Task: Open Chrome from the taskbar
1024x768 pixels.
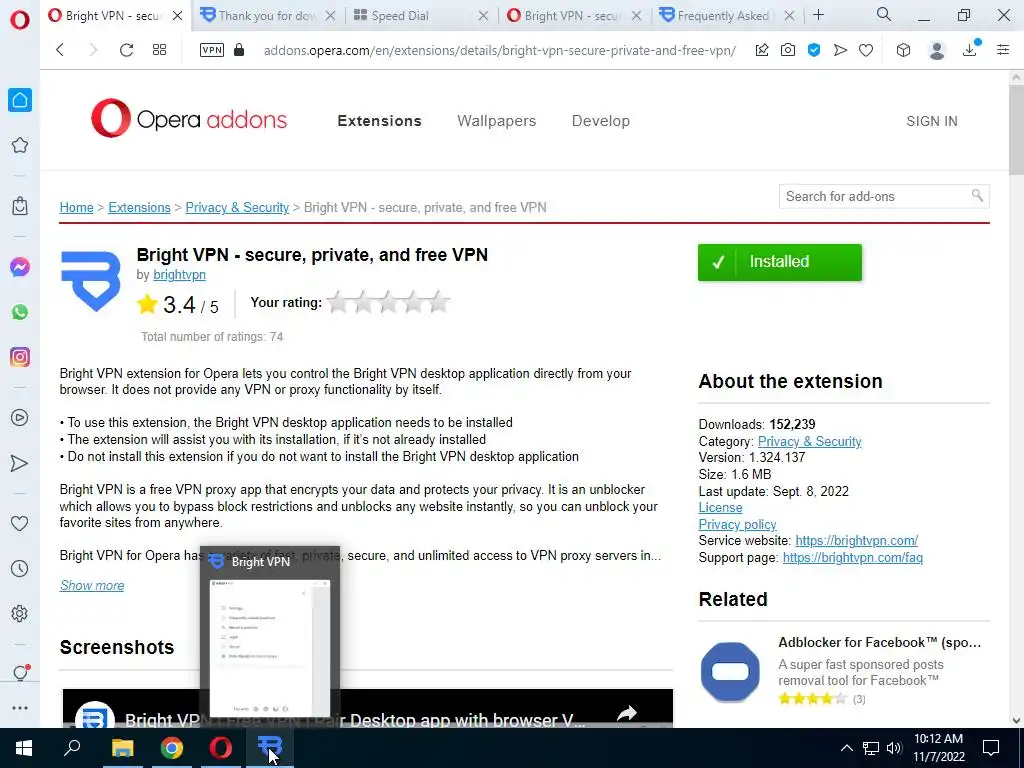Action: (x=172, y=748)
